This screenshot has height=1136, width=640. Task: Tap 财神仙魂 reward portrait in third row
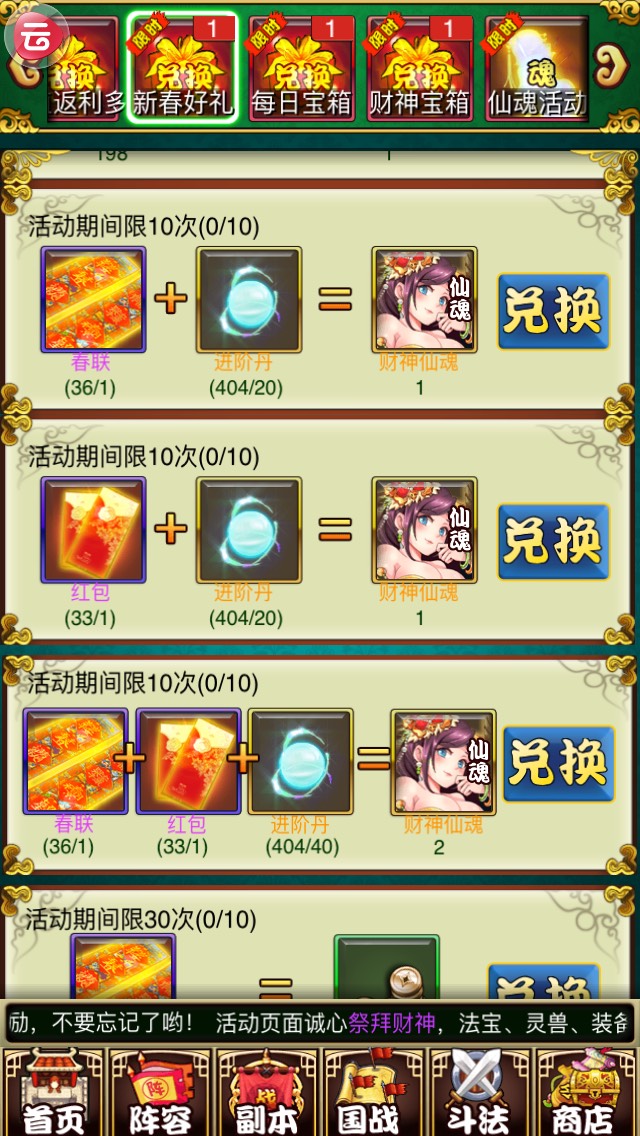(444, 762)
